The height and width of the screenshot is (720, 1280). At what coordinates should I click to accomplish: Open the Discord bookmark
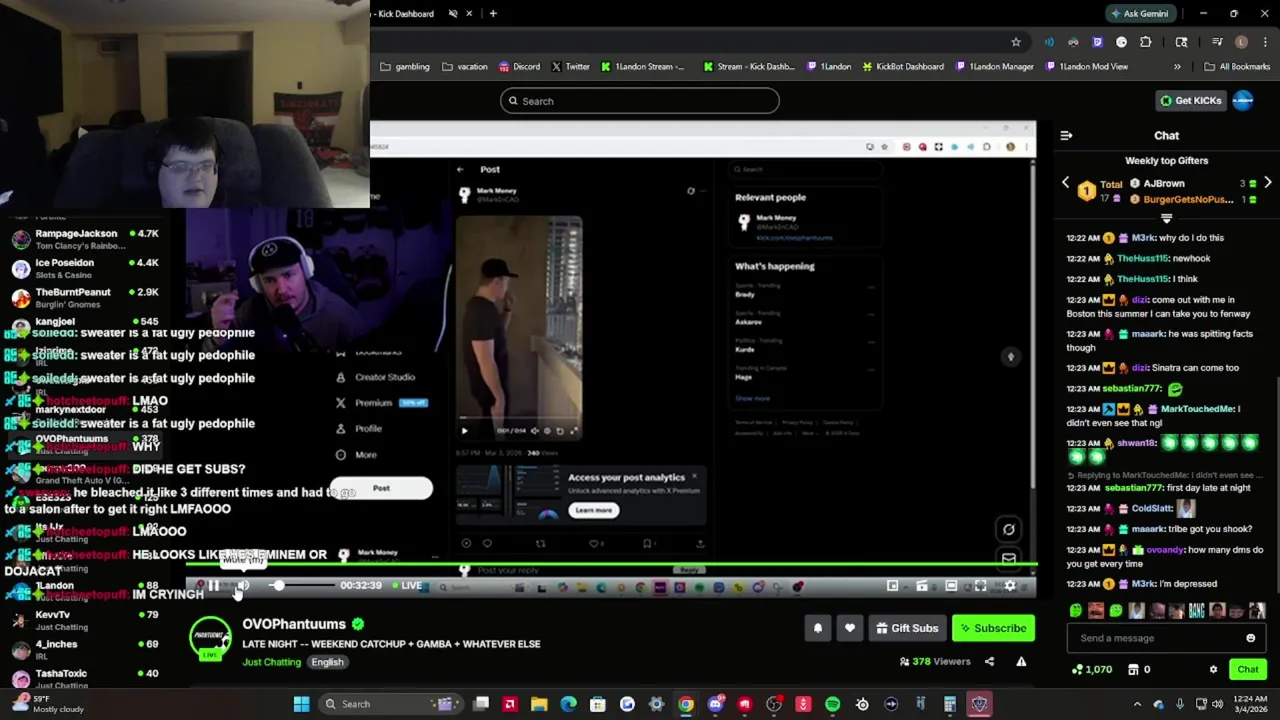[519, 67]
